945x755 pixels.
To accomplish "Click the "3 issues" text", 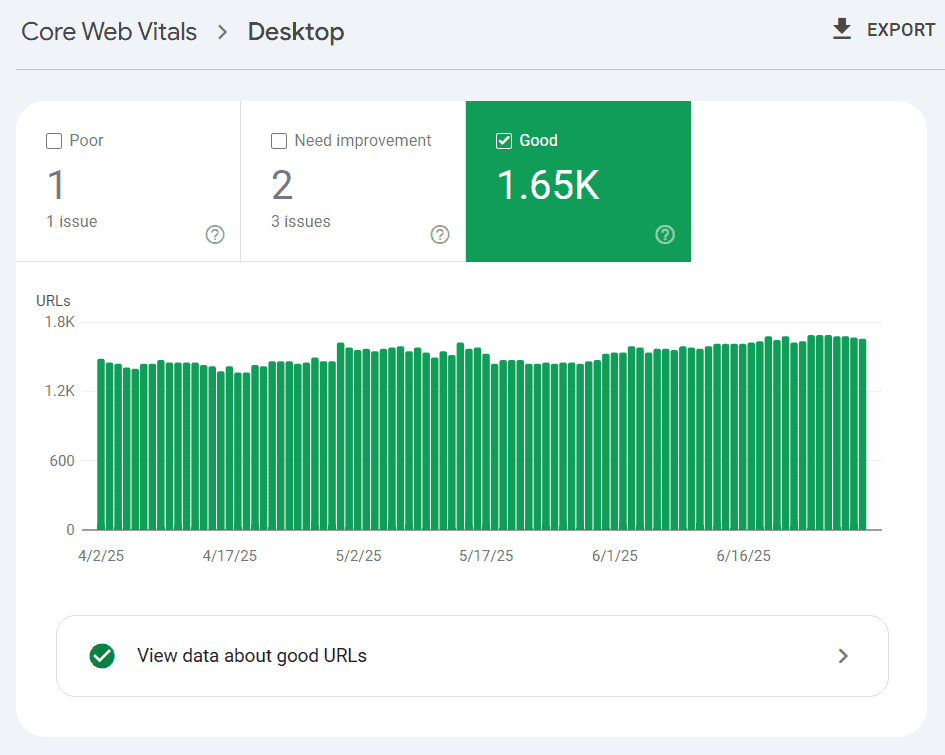I will click(301, 221).
